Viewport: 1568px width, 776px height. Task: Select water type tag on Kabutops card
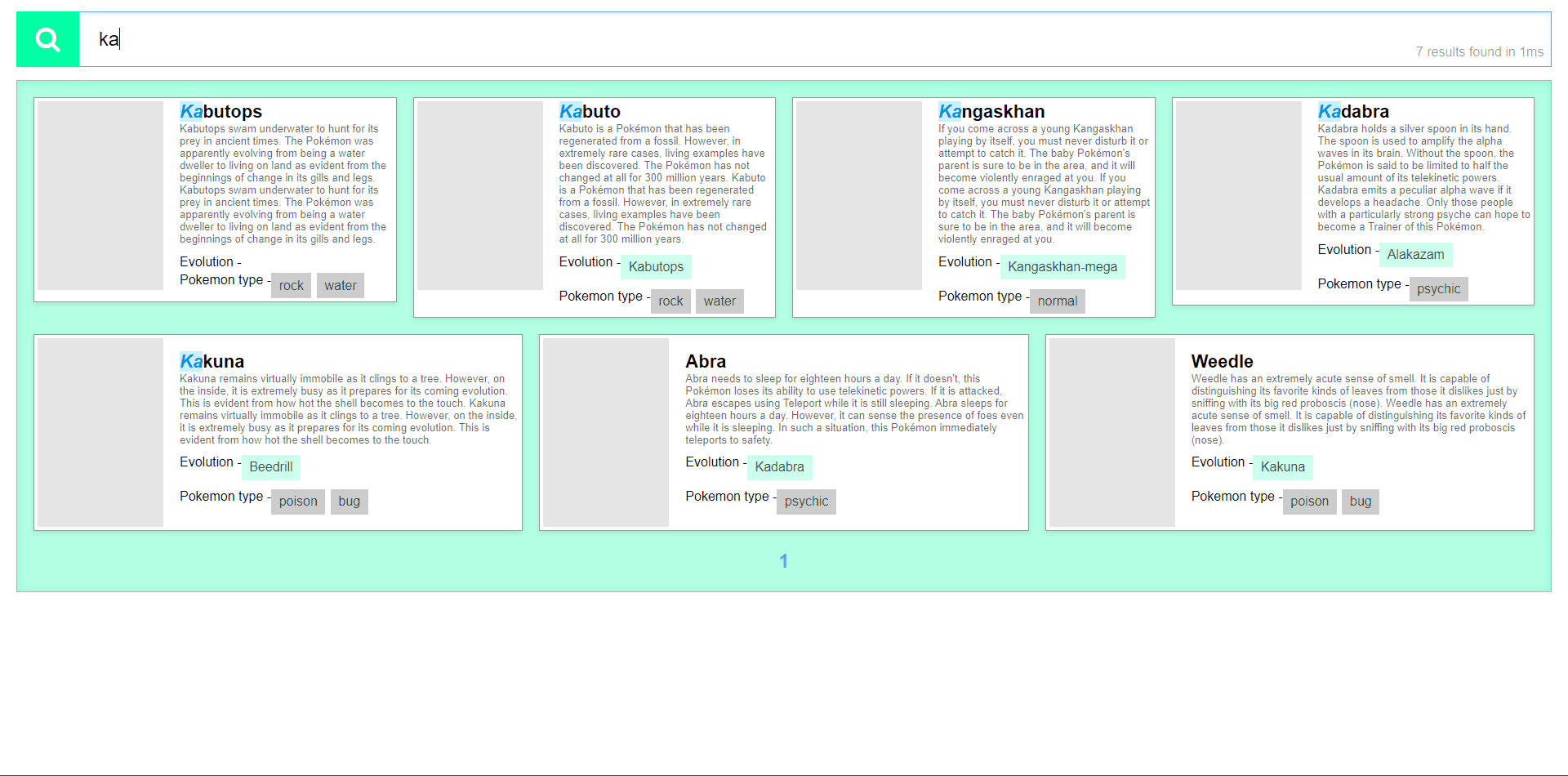341,286
